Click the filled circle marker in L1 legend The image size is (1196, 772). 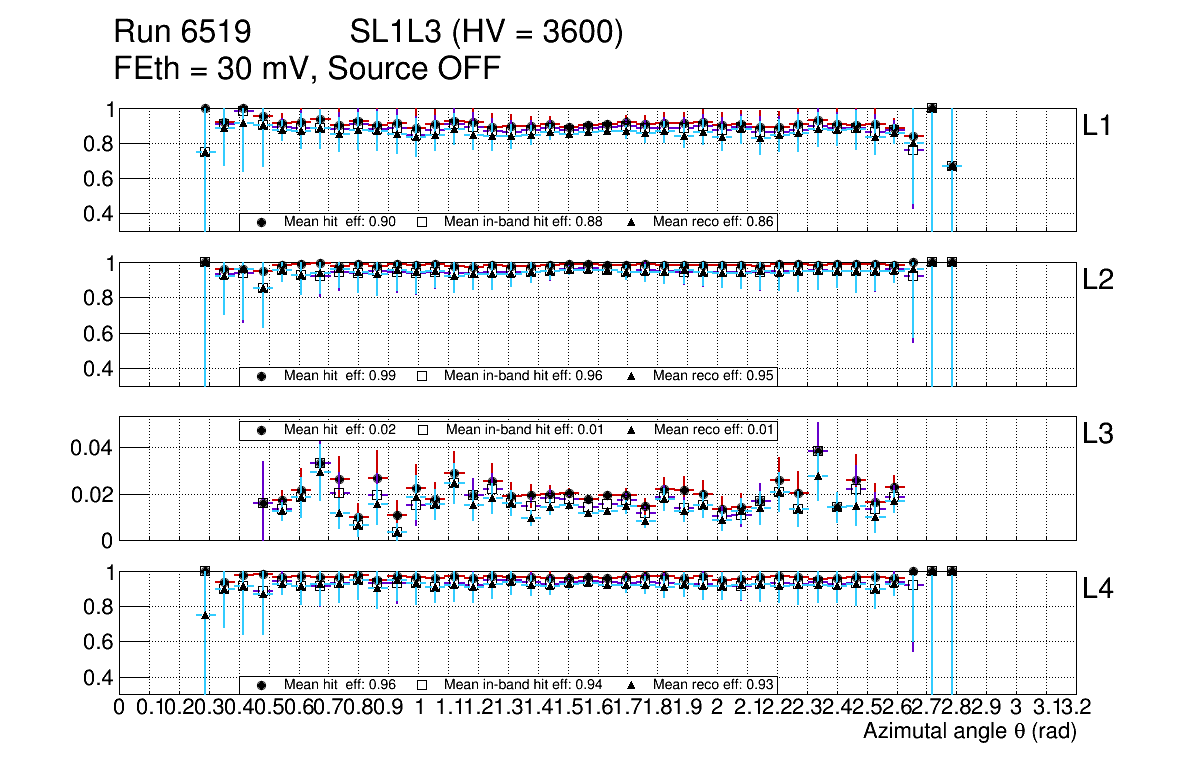click(x=262, y=222)
